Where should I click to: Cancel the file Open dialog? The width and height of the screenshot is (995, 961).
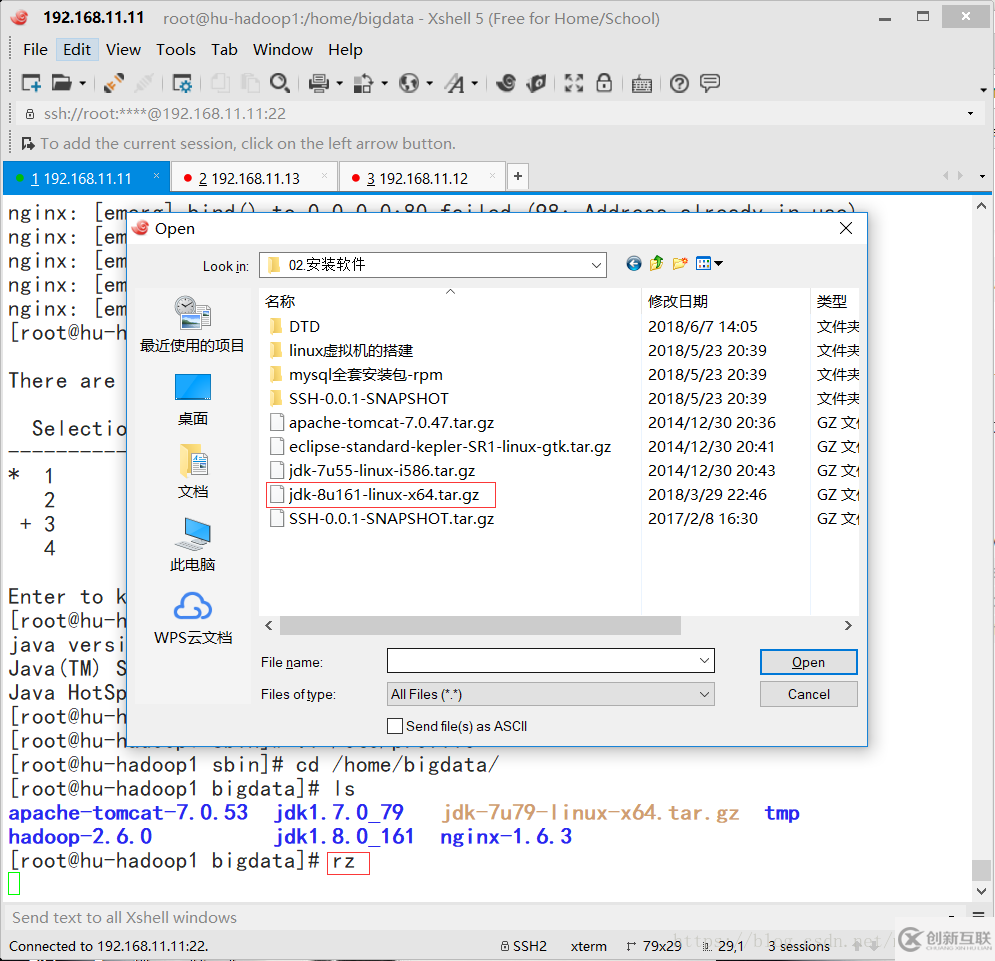tap(808, 693)
